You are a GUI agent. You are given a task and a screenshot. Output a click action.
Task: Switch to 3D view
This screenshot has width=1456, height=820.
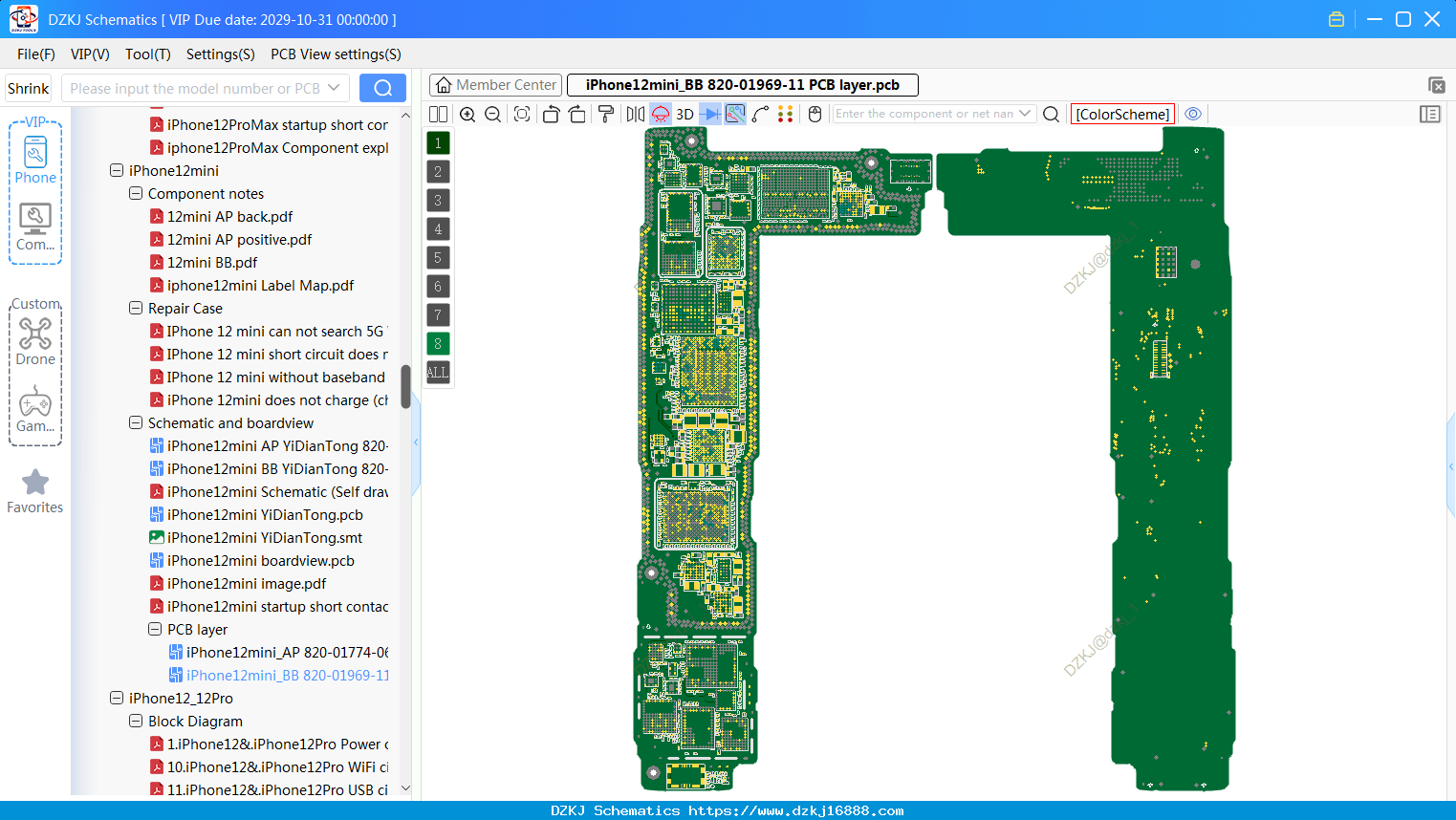tap(685, 114)
